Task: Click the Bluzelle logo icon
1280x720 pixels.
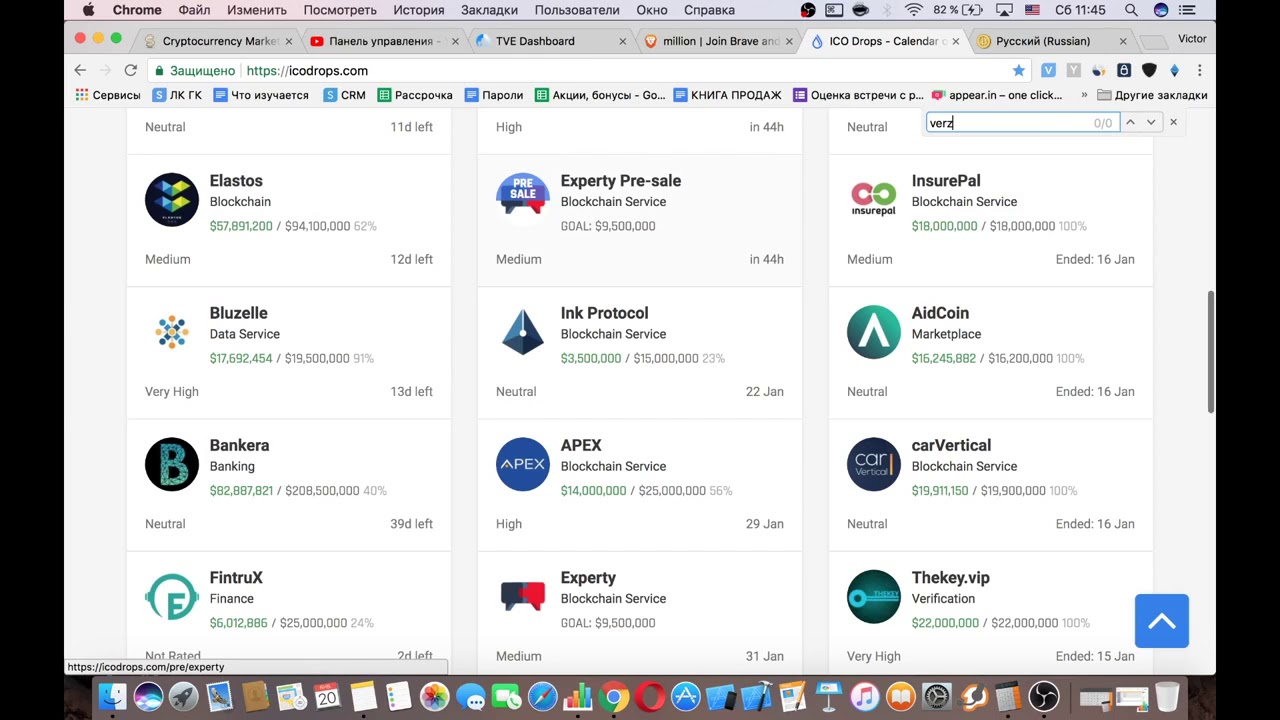Action: 172,332
